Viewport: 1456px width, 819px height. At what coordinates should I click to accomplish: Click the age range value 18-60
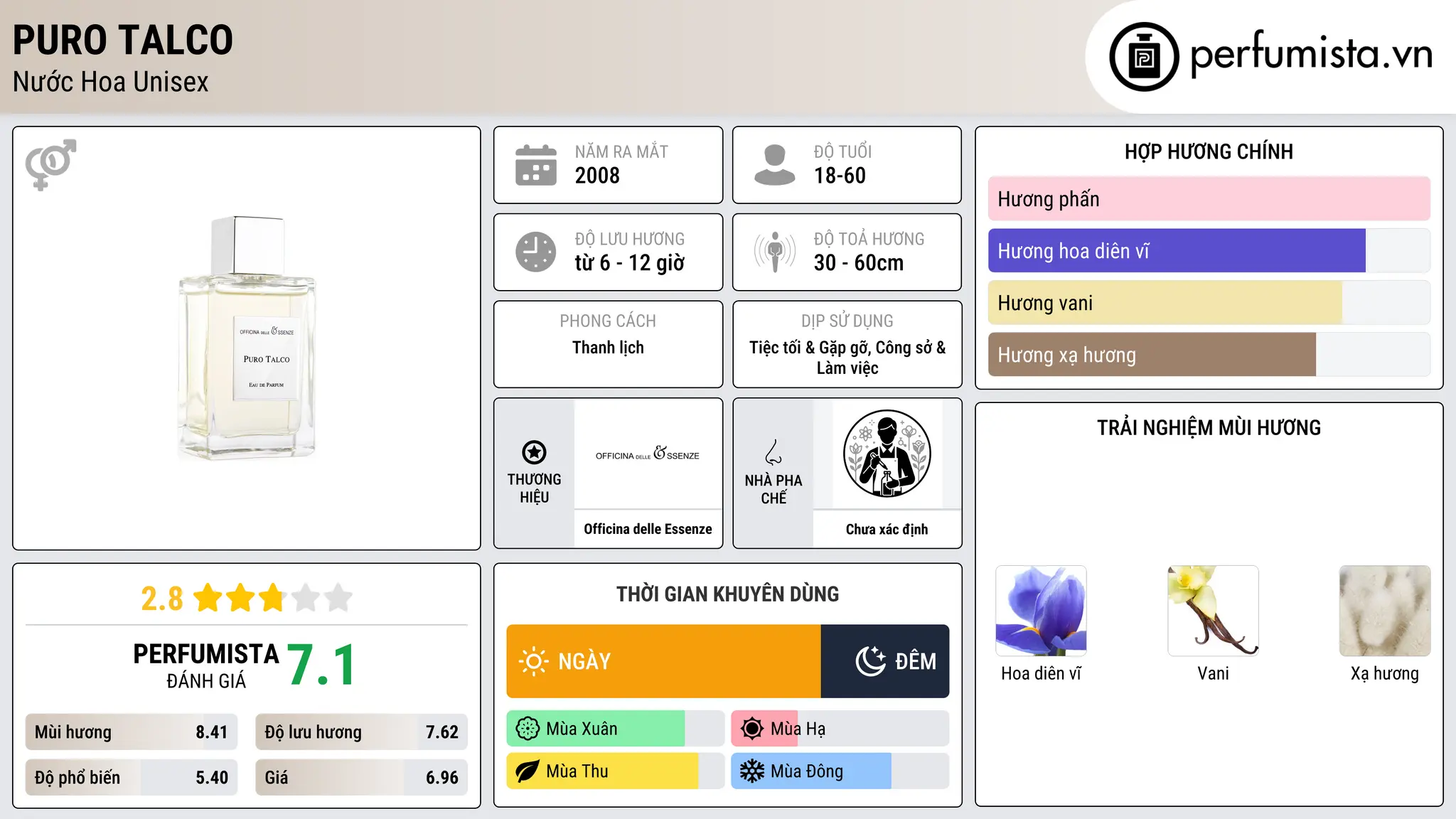pos(840,176)
